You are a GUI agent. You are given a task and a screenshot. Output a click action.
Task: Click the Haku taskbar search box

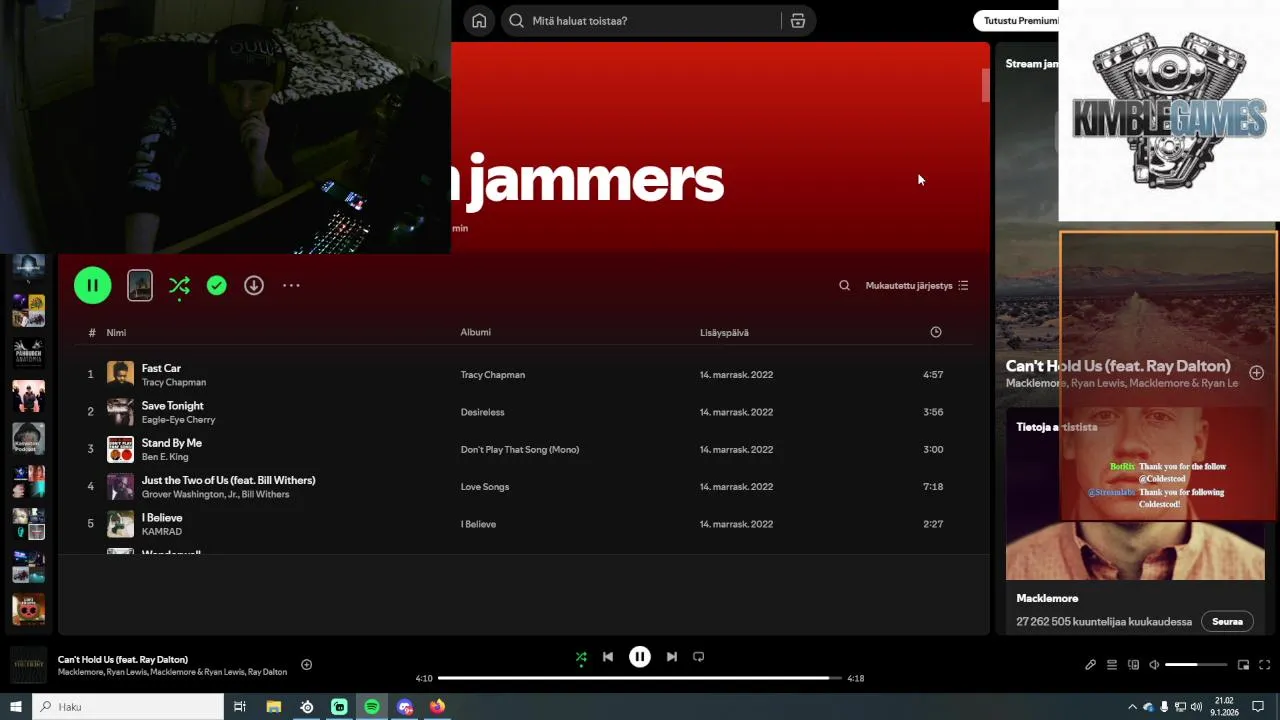click(x=128, y=707)
